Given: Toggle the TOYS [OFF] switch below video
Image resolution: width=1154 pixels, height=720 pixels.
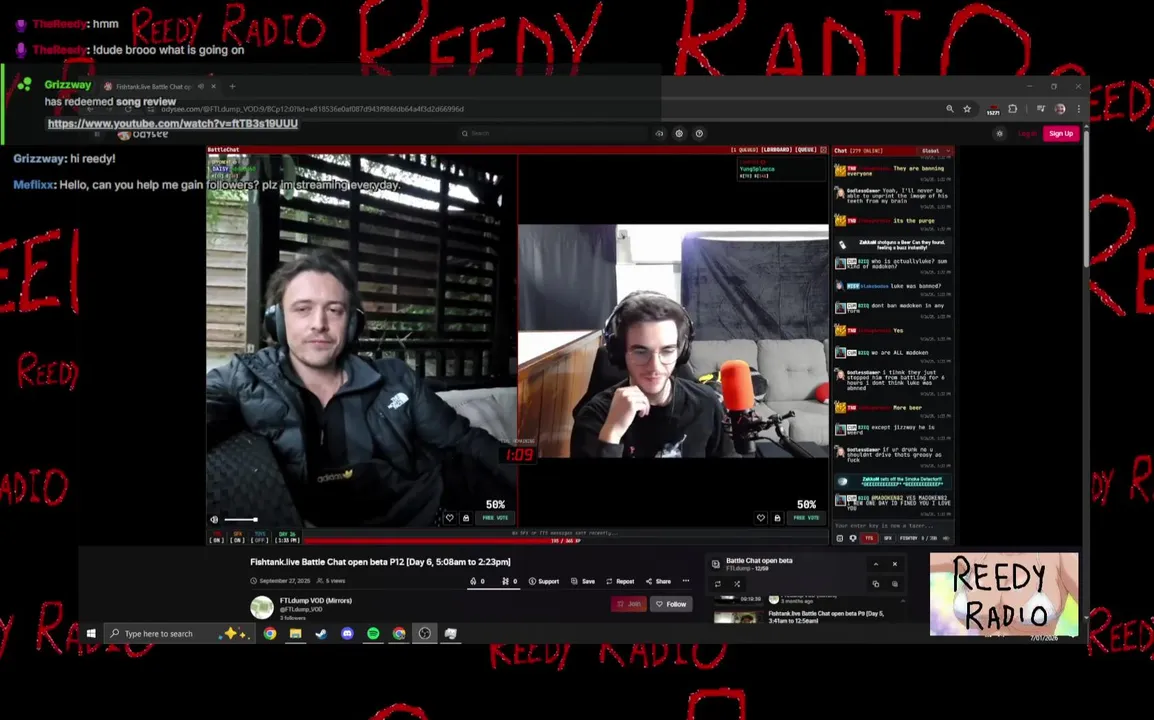Looking at the screenshot, I should [259, 537].
